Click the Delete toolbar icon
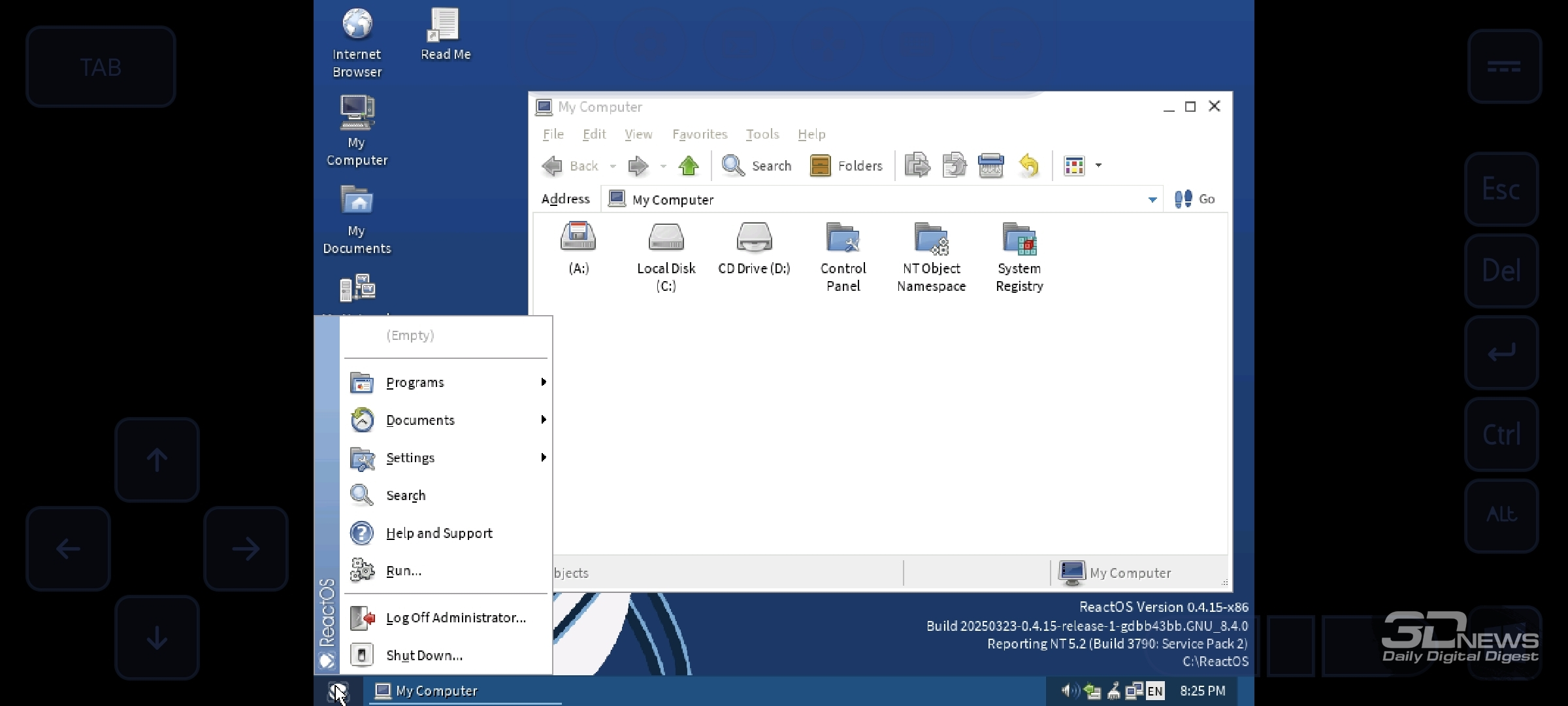 click(991, 166)
